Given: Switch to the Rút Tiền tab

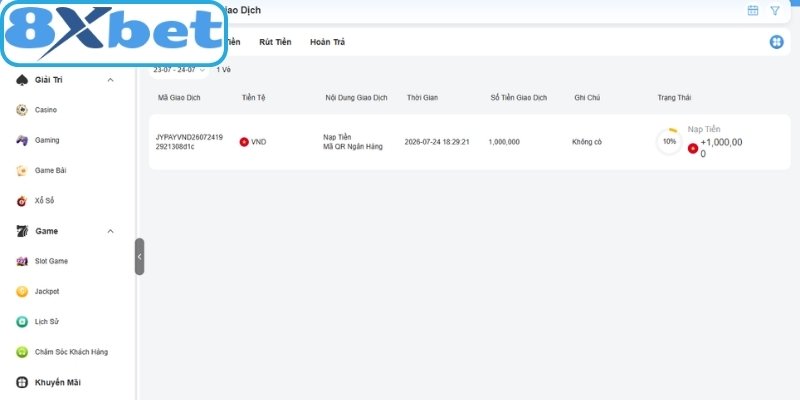Looking at the screenshot, I should tap(275, 42).
